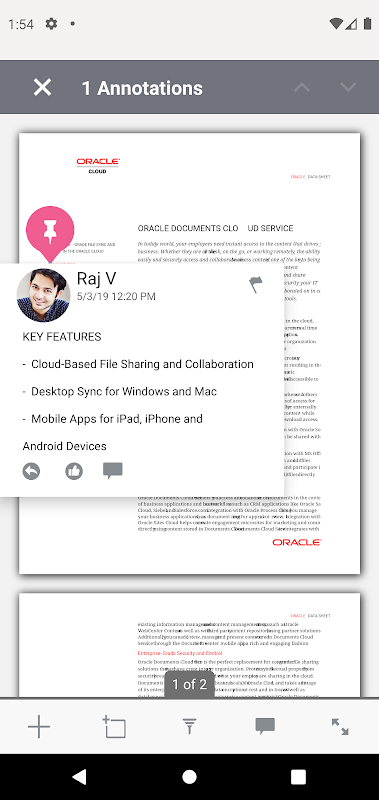Image resolution: width=379 pixels, height=800 pixels.
Task: Show annotations list from bottom toolbar
Action: [265, 726]
